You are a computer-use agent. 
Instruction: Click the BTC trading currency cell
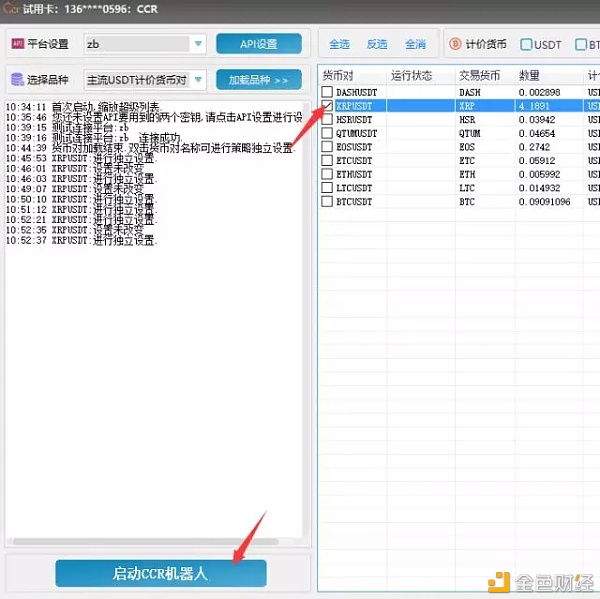[467, 202]
